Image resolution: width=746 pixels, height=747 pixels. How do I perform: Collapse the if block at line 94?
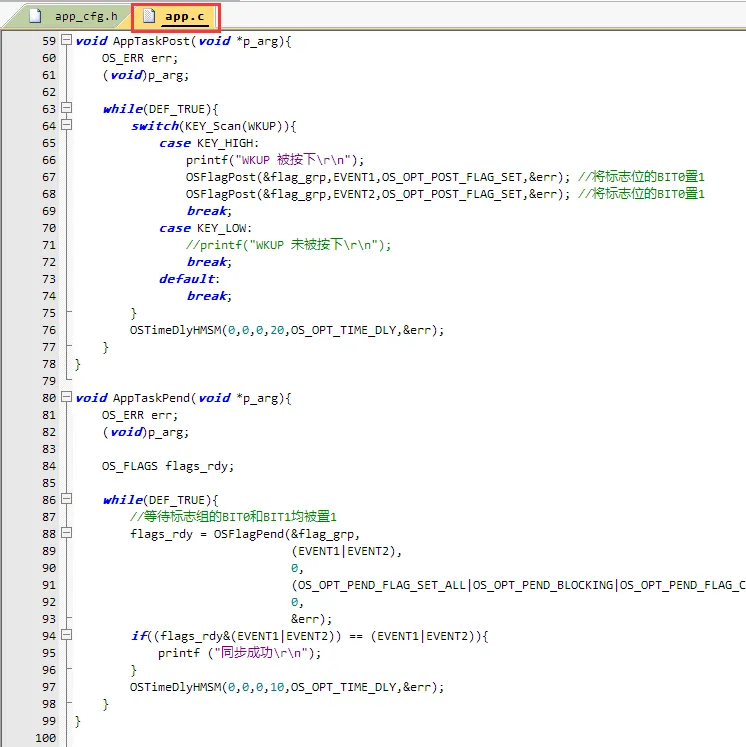[x=66, y=636]
